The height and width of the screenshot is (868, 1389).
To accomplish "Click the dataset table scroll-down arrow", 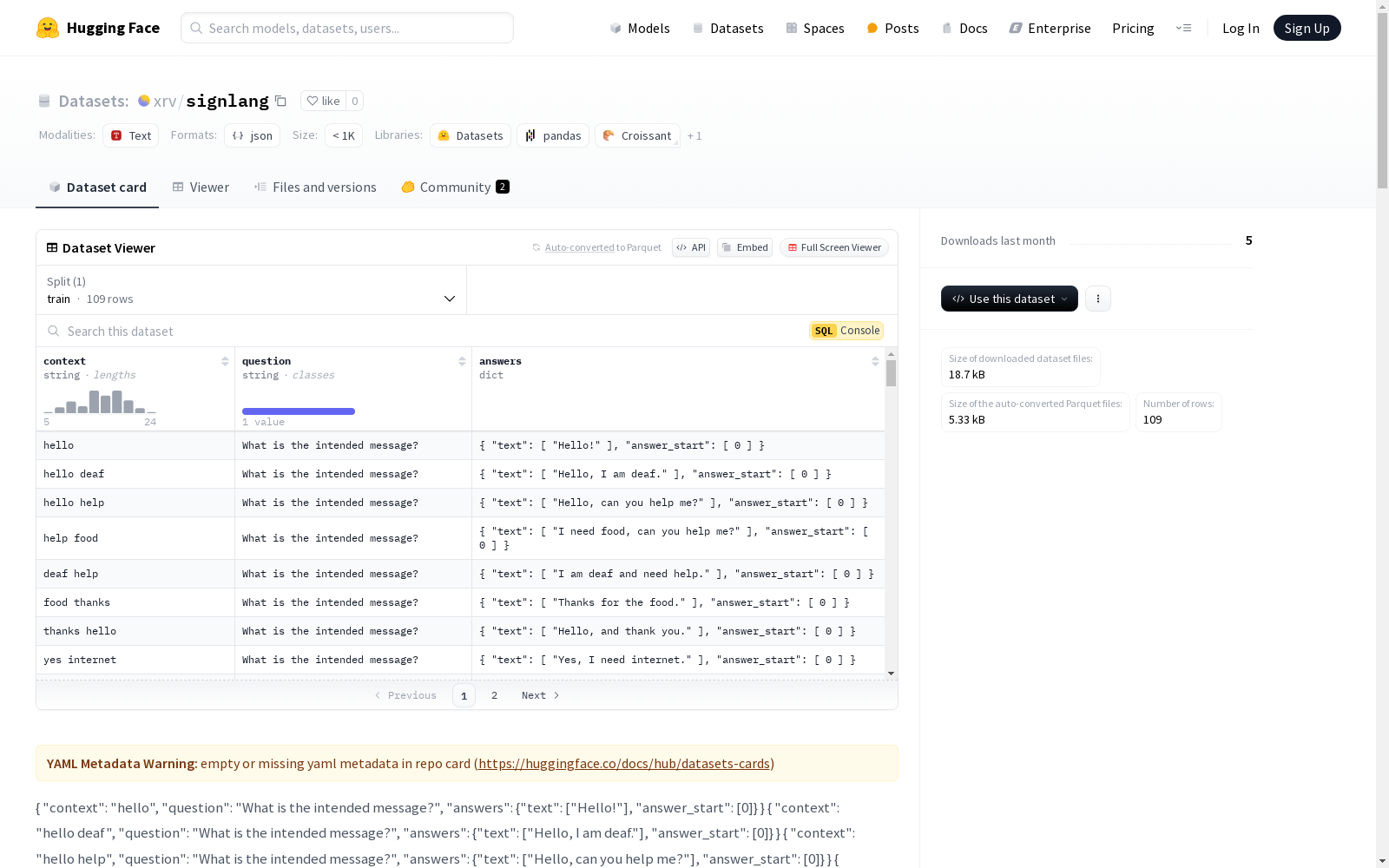I will (x=891, y=674).
